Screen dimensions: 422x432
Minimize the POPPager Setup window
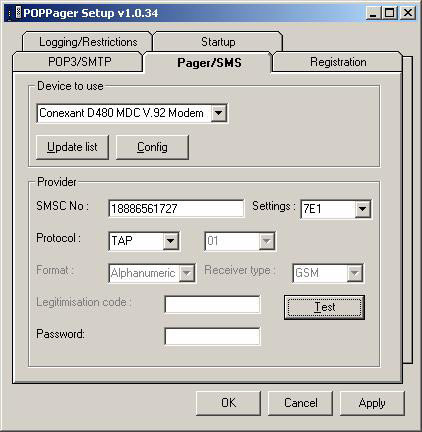[x=373, y=13]
